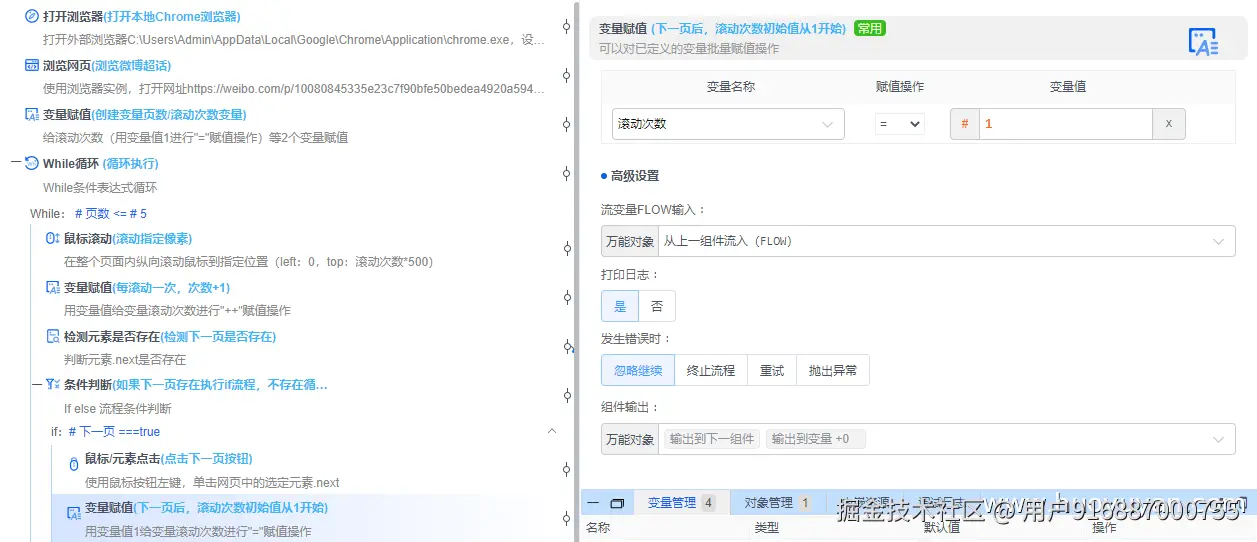Click 万能对象 label of FLOW input
This screenshot has width=1257, height=542.
coord(630,241)
